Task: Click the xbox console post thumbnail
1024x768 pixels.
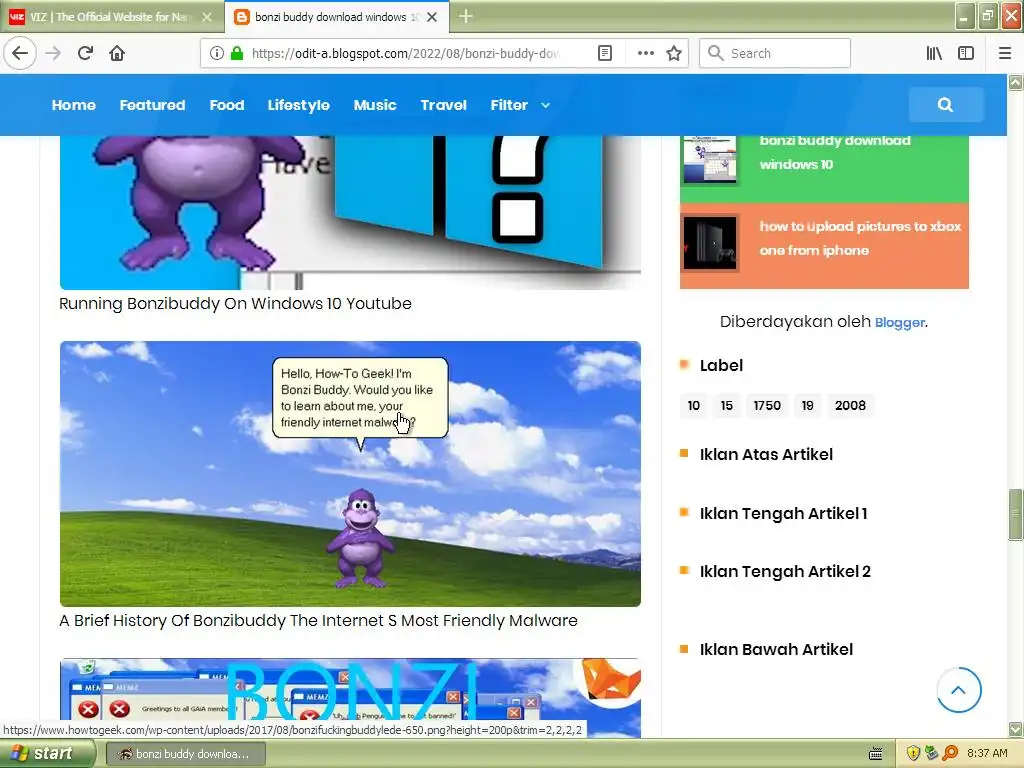Action: click(710, 242)
